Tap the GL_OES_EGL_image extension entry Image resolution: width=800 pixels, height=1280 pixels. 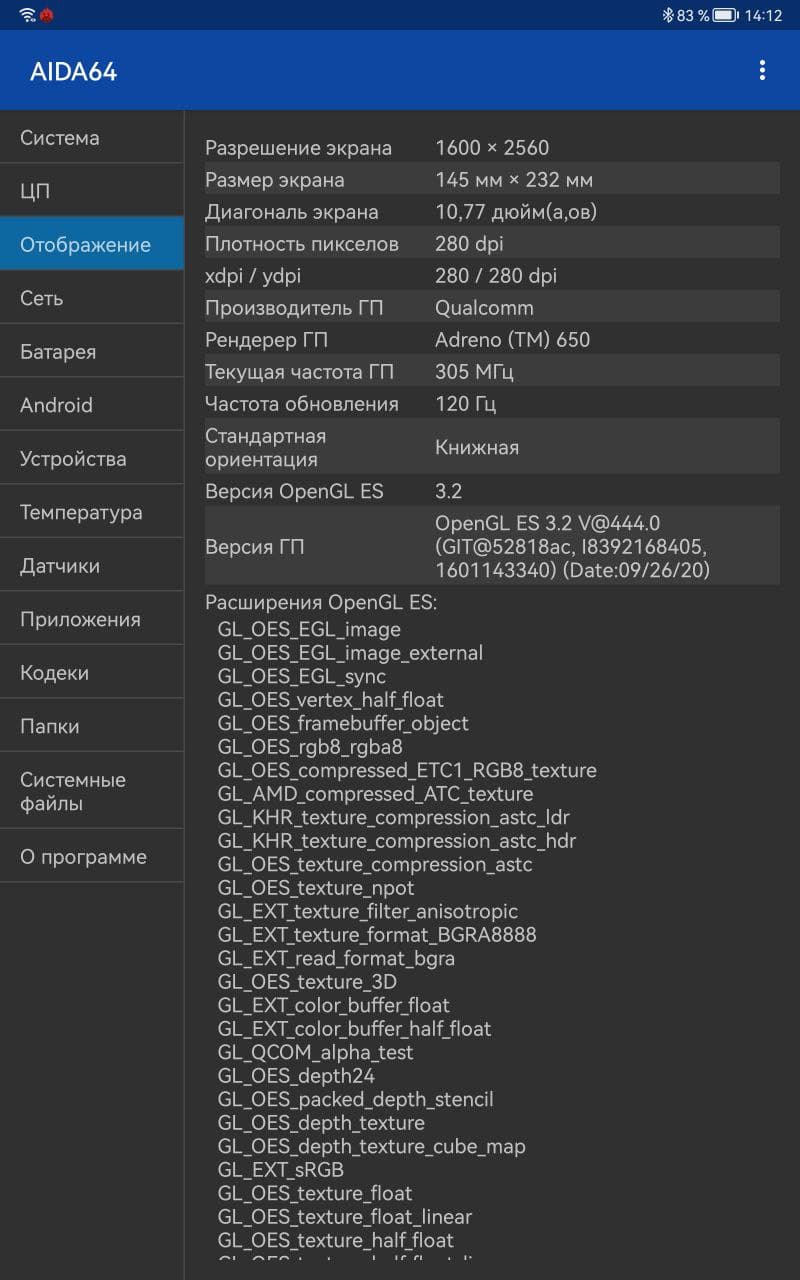click(x=309, y=630)
